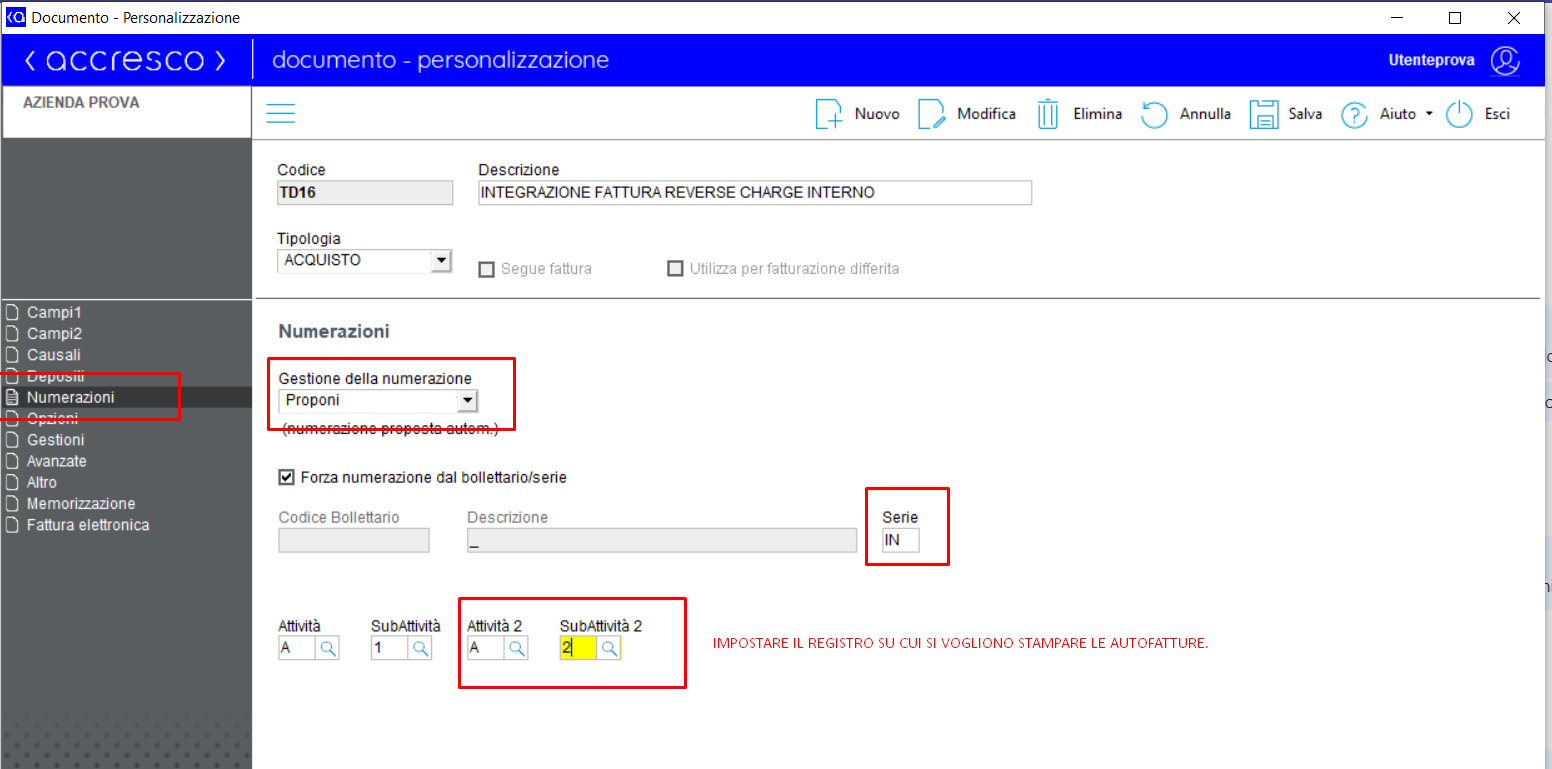
Task: Click the Esci power icon
Action: (x=1460, y=114)
